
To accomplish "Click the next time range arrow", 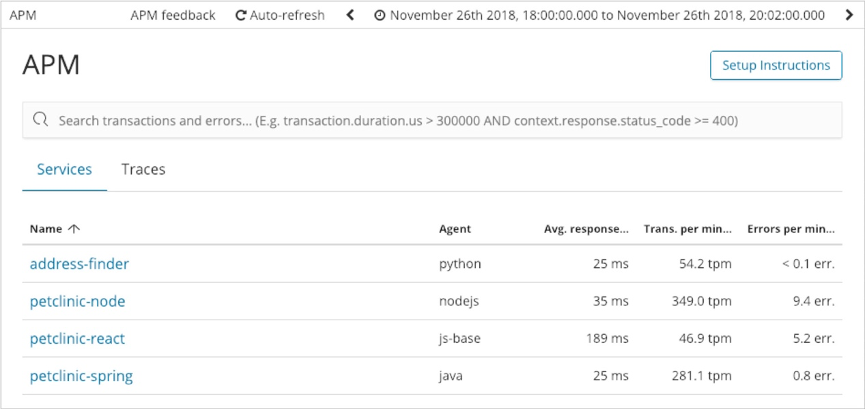I will [851, 15].
